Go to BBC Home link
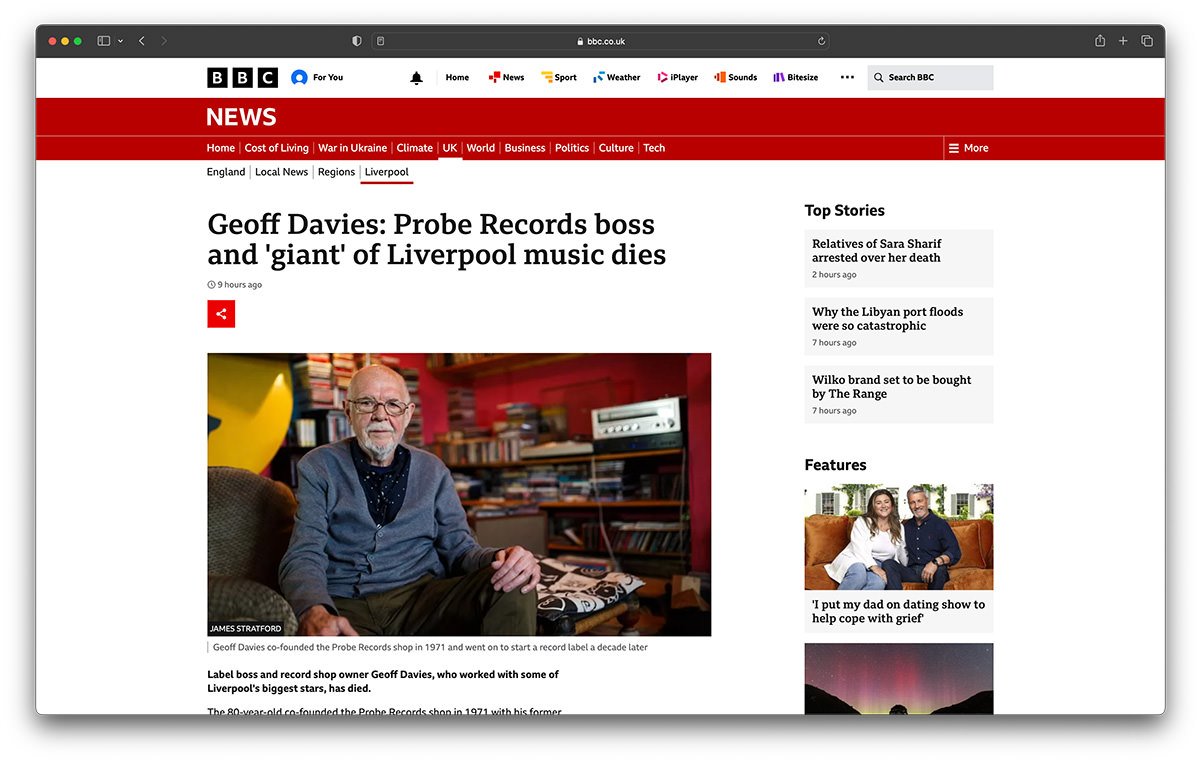Viewport: 1200px width, 761px height. click(x=457, y=77)
